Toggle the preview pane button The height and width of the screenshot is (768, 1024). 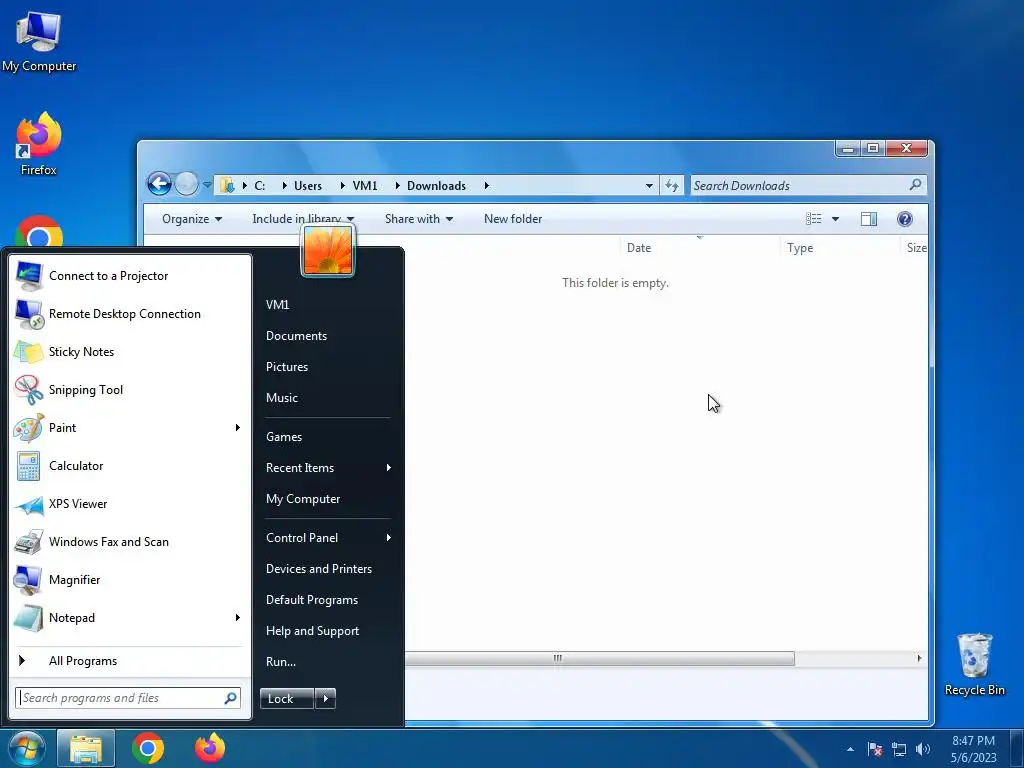[869, 219]
